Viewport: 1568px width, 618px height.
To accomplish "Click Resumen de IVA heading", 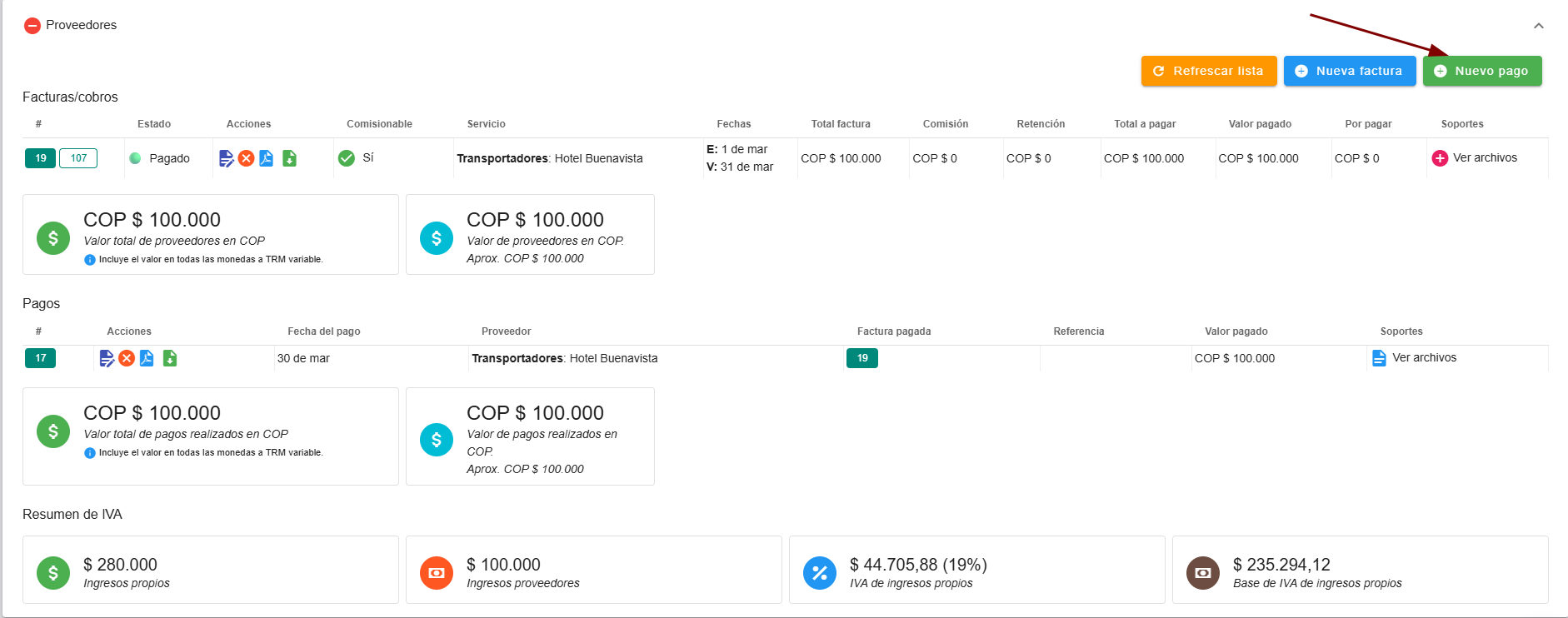I will [x=72, y=515].
